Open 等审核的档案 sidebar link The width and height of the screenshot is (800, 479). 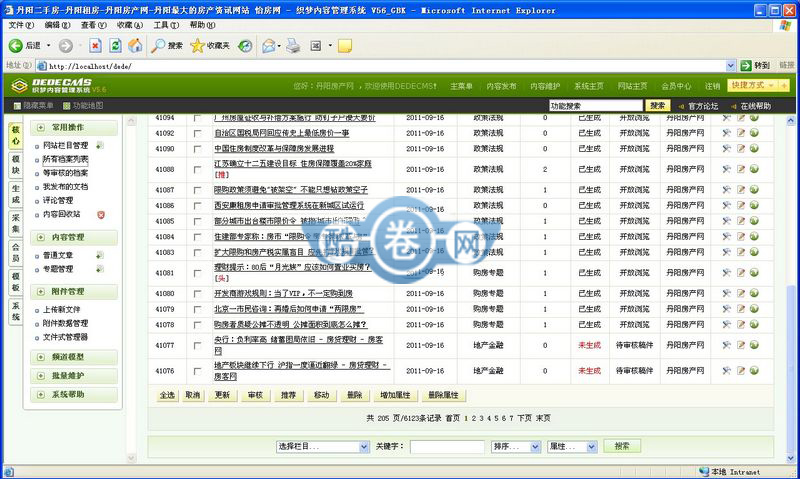click(x=65, y=173)
